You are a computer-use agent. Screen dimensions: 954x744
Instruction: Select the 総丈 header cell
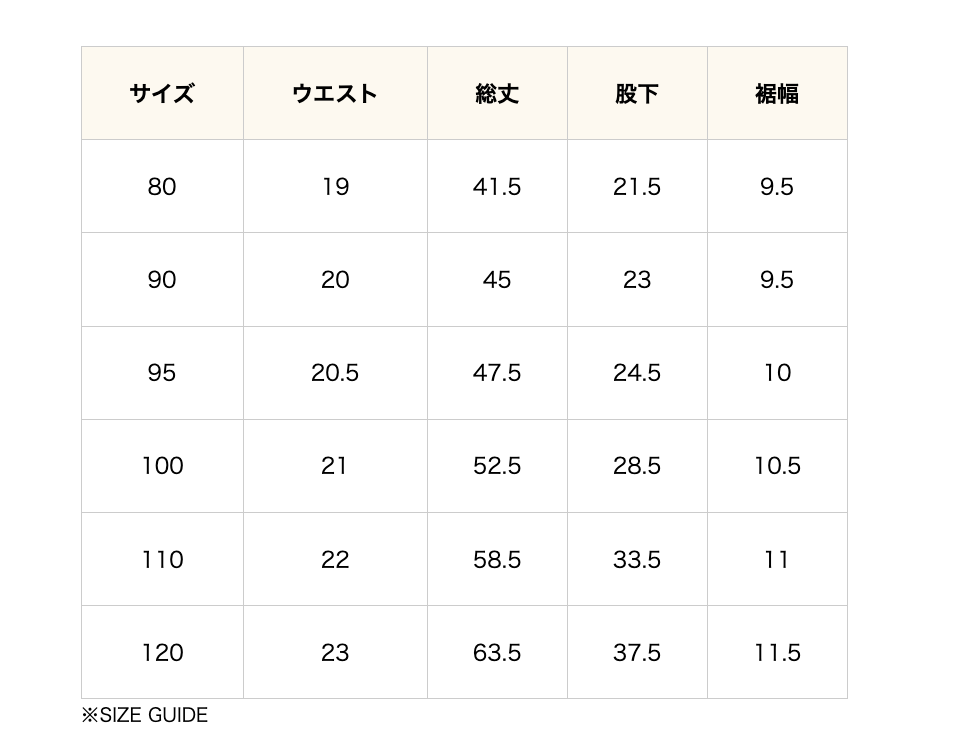(x=497, y=94)
